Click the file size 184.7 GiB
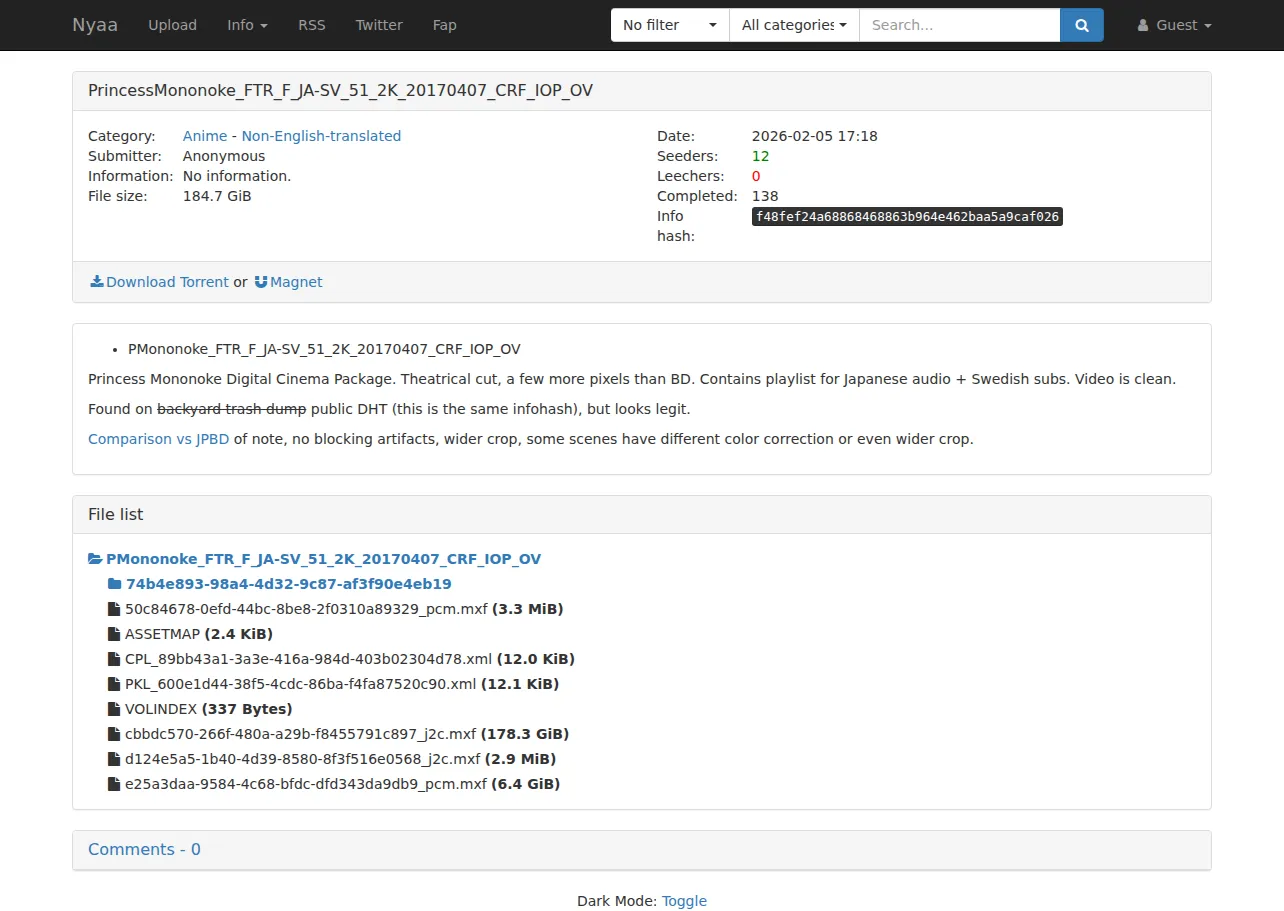1284x911 pixels. coord(217,196)
